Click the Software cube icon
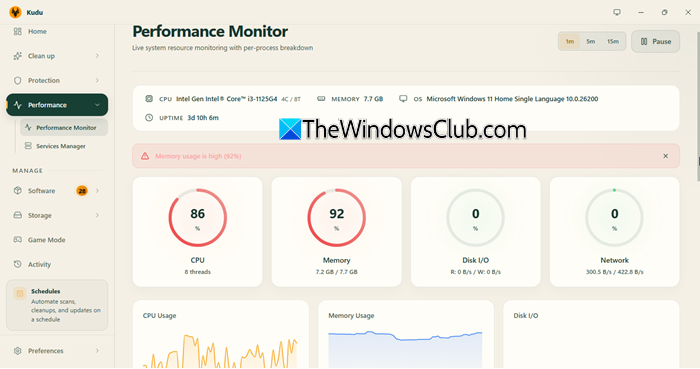Image resolution: width=700 pixels, height=369 pixels. (x=17, y=191)
